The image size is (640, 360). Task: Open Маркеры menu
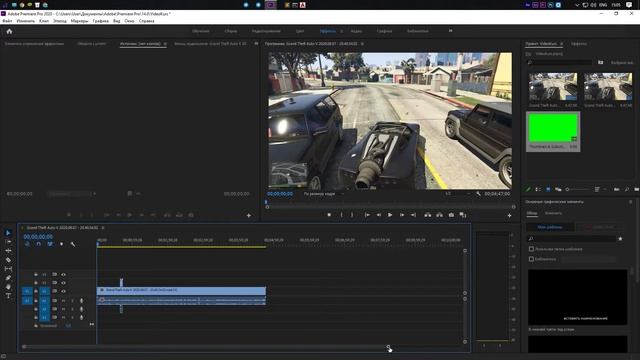pos(80,21)
